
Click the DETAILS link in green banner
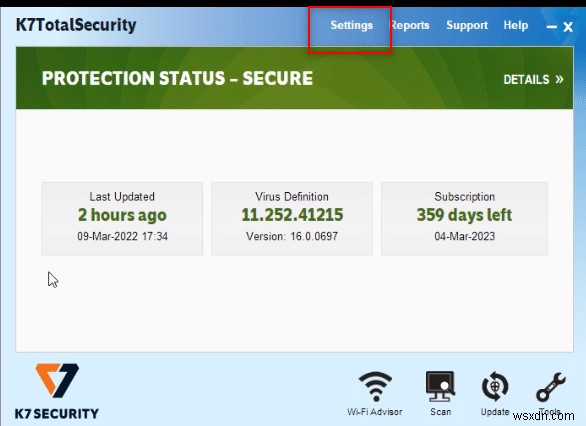pos(526,80)
